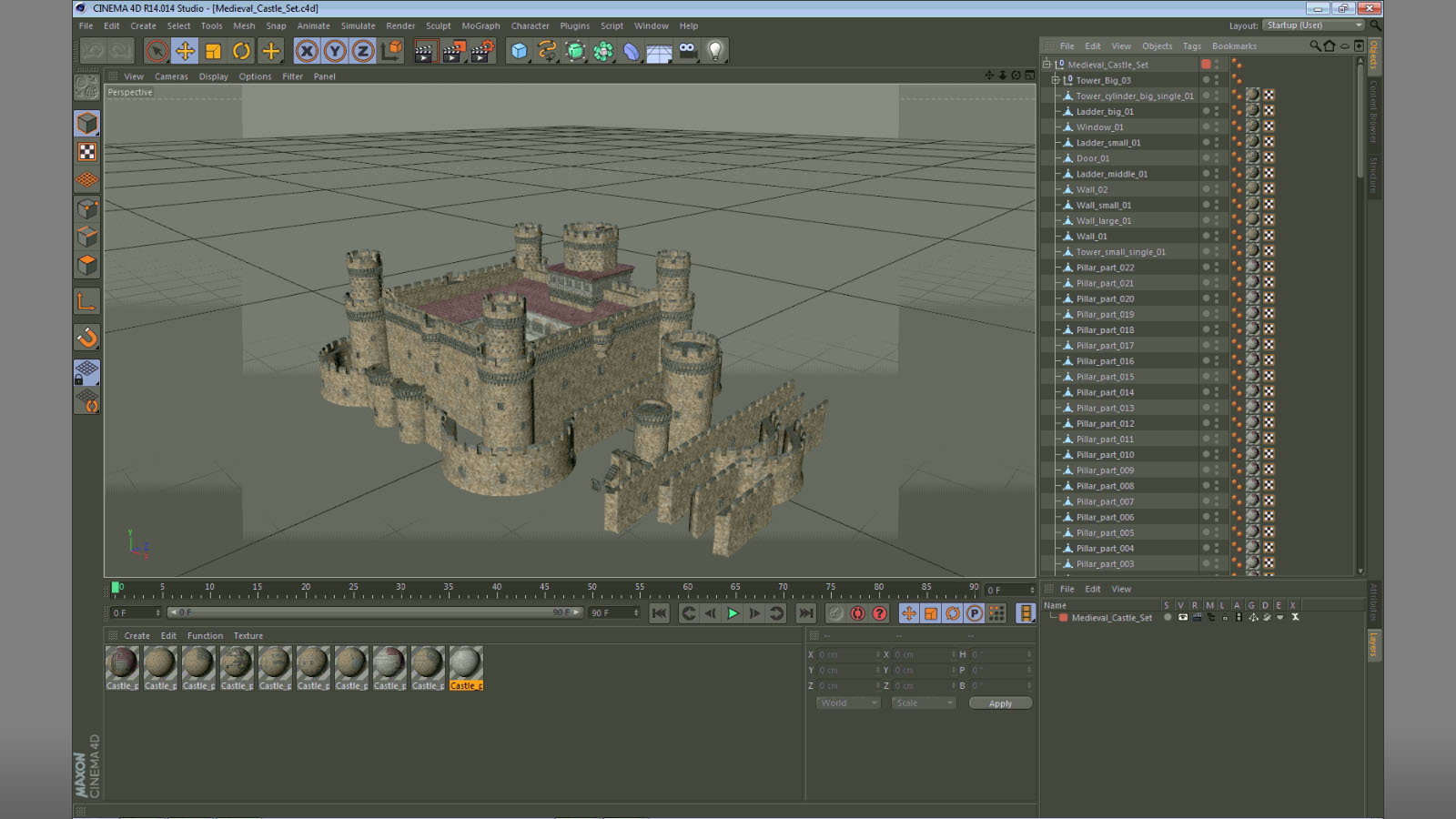Image resolution: width=1456 pixels, height=819 pixels.
Task: Activate the Scale tool in top toolbar
Action: click(x=213, y=51)
